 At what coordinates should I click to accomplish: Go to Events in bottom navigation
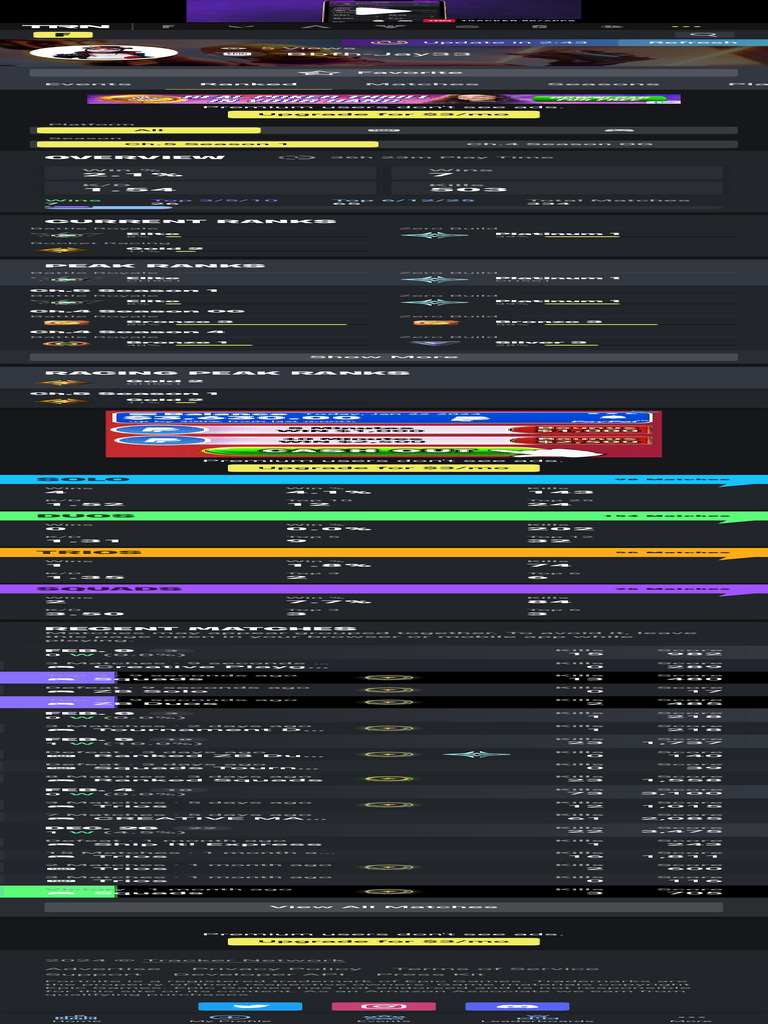(x=383, y=1018)
